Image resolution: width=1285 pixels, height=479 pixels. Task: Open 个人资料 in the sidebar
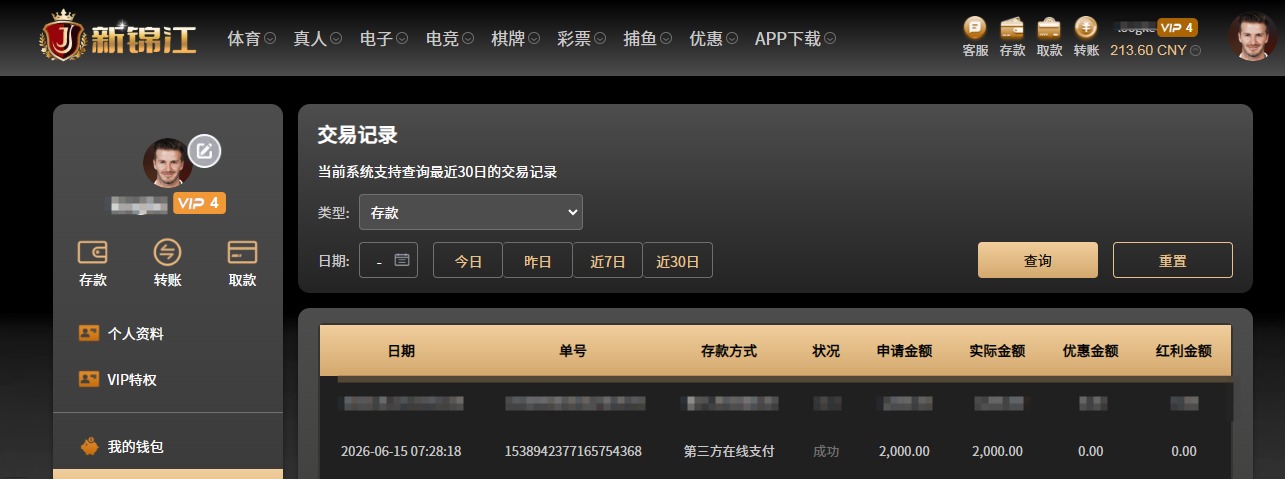(135, 334)
